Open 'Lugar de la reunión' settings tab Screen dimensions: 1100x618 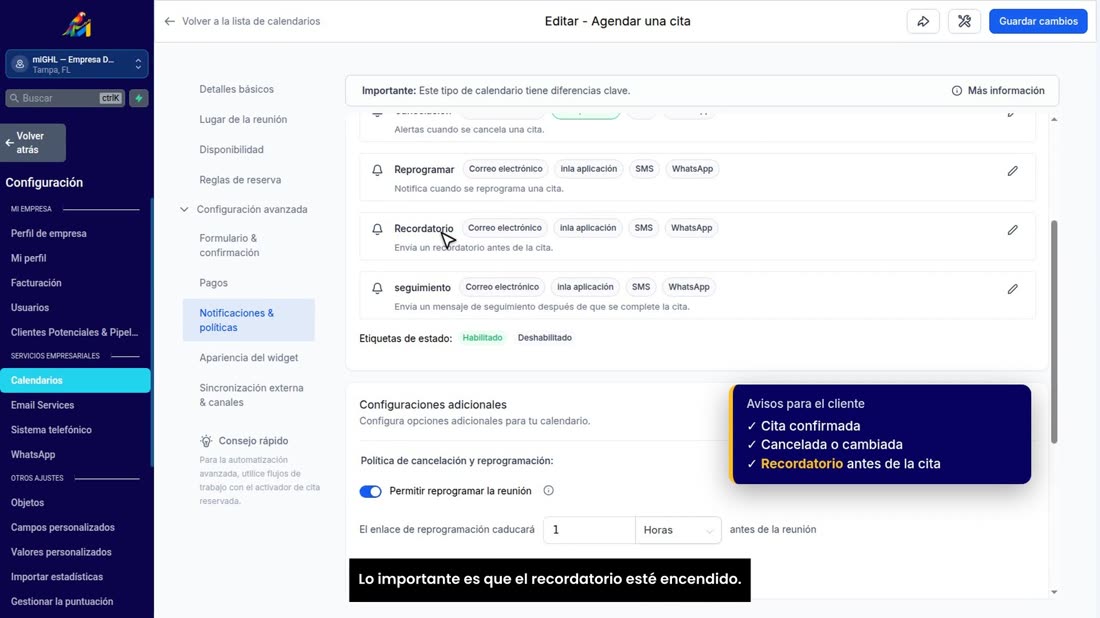click(243, 119)
